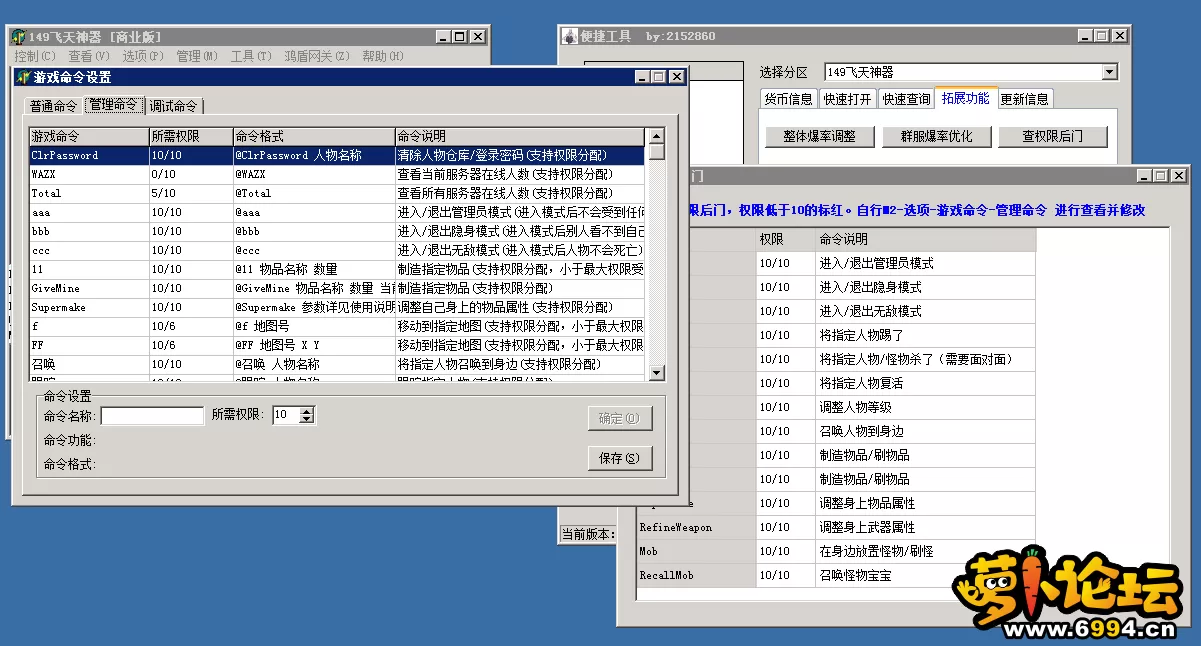
Task: Focus the 命令名称 input field
Action: [x=152, y=415]
